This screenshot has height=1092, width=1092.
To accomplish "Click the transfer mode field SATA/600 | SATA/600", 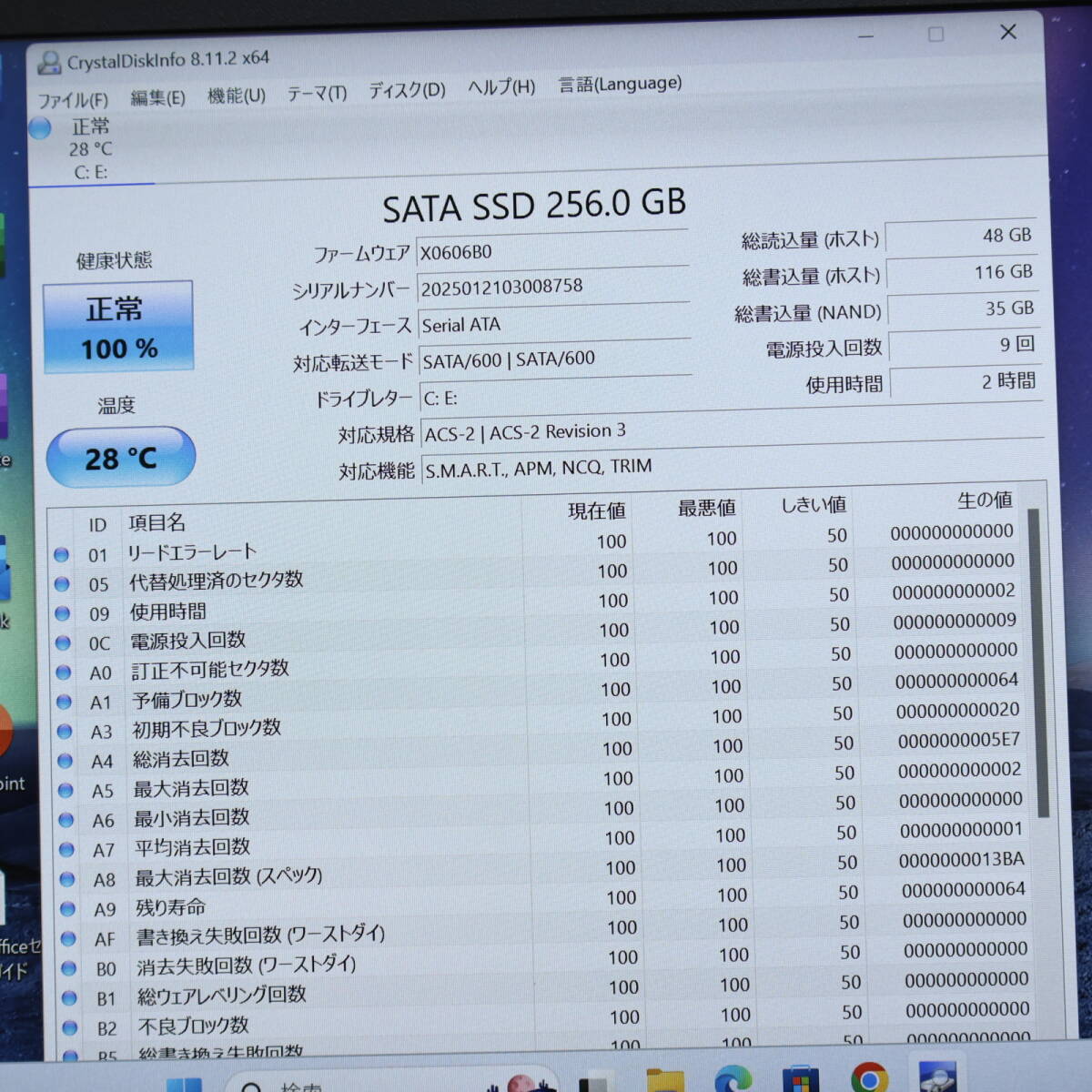I will (555, 359).
